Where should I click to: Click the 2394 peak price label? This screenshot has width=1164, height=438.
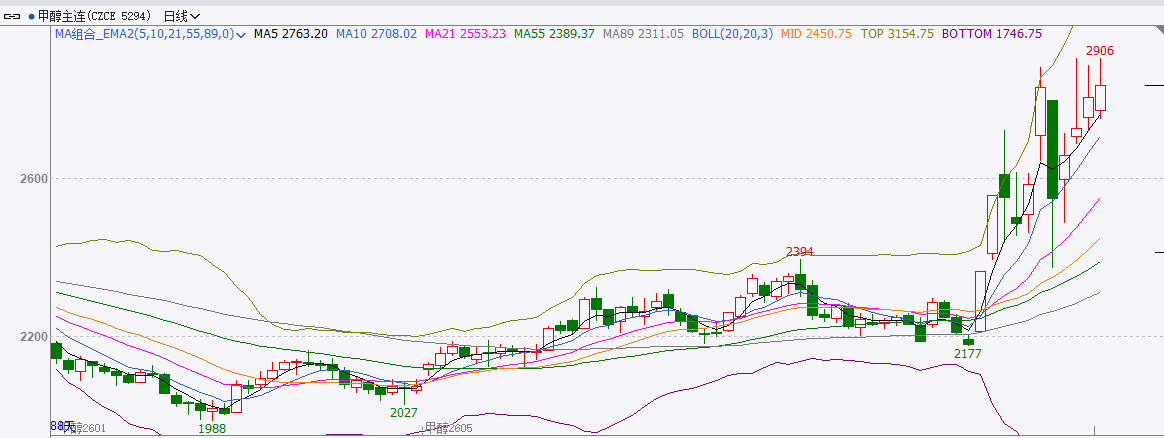(x=799, y=251)
